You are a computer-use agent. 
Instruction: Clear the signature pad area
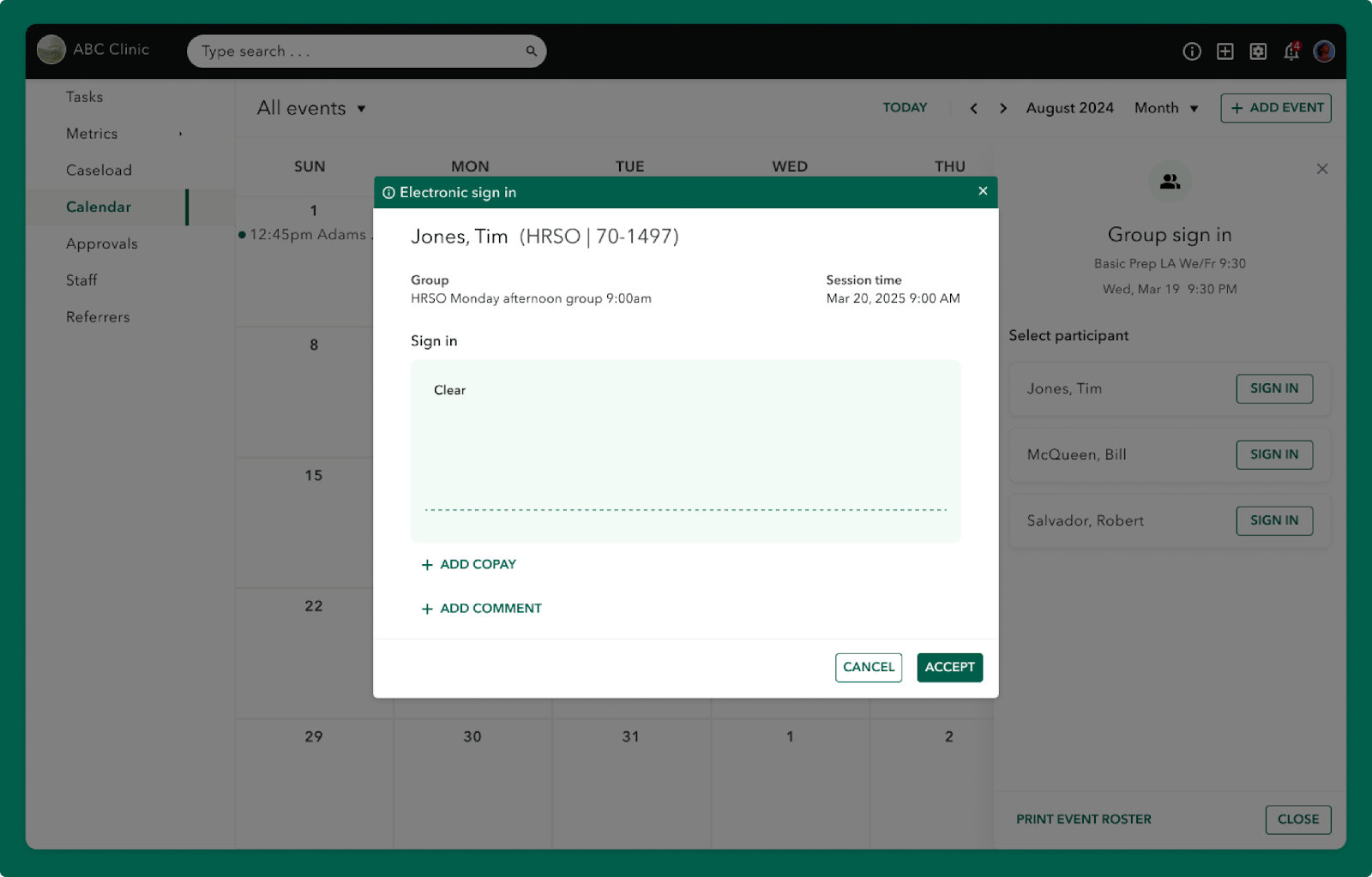coord(449,390)
